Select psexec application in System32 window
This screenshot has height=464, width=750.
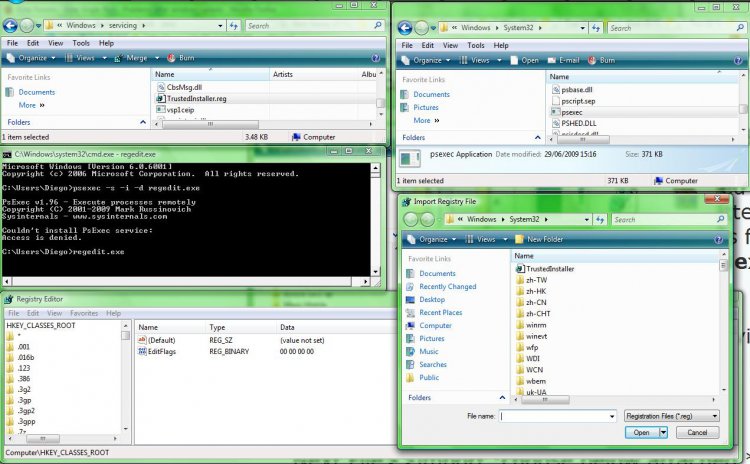pyautogui.click(x=567, y=112)
